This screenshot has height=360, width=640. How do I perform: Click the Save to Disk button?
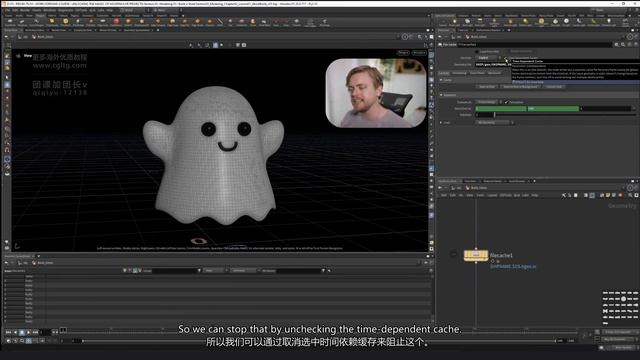tap(487, 87)
